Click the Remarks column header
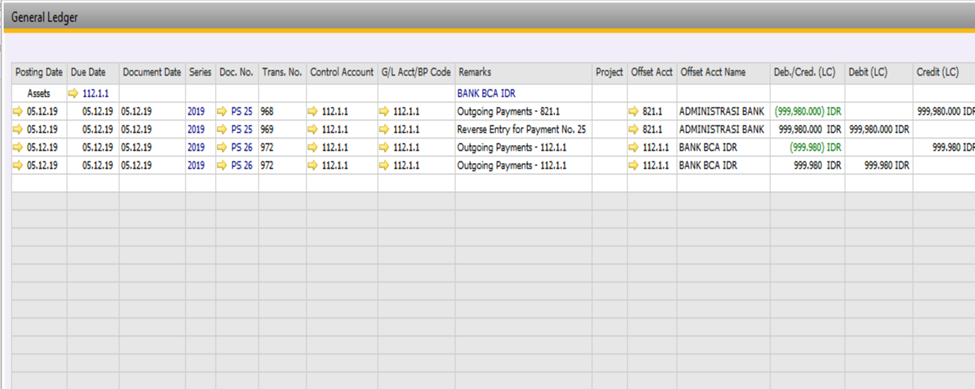Screen dimensions: 975x389 click(x=523, y=73)
